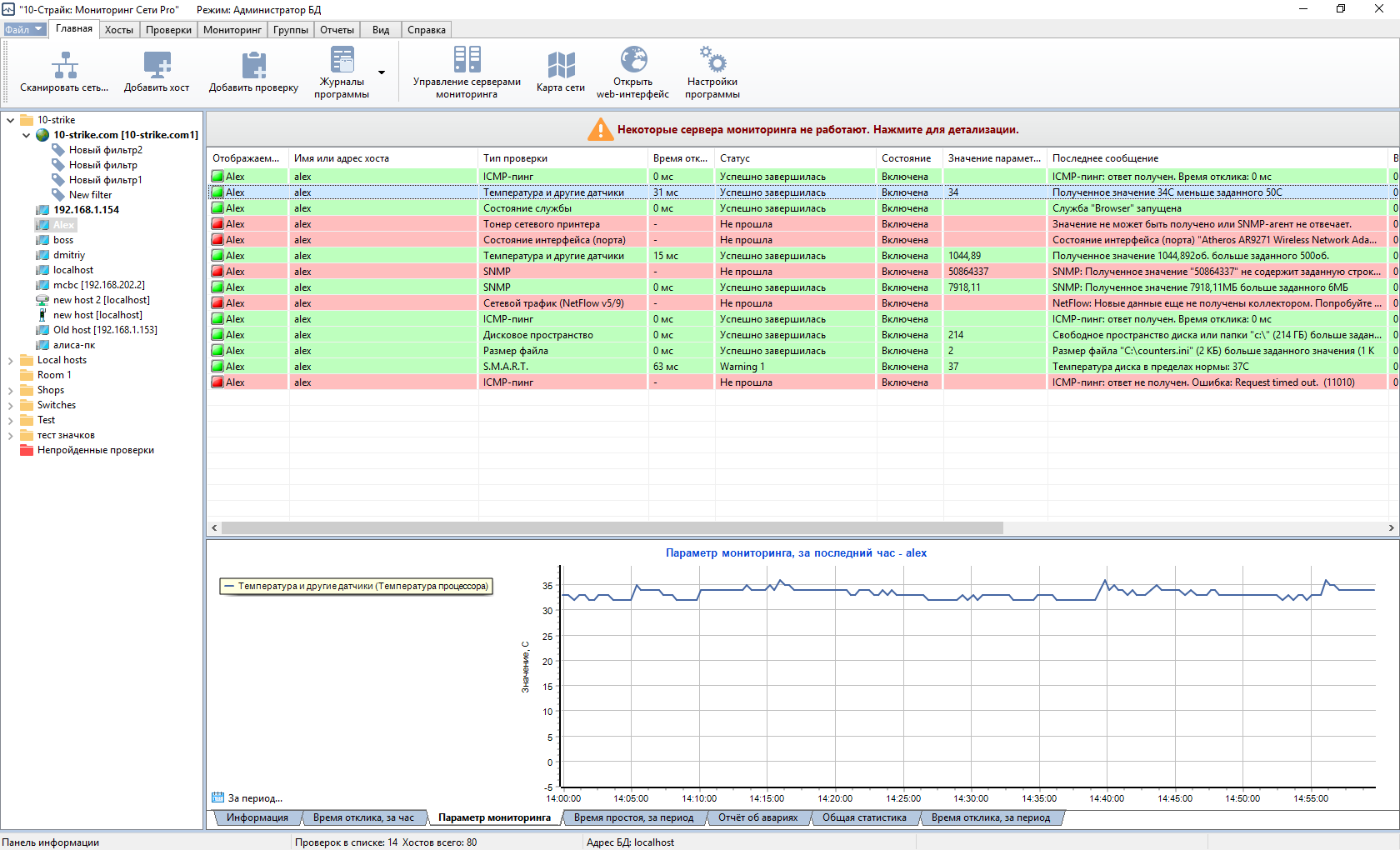Image resolution: width=1400 pixels, height=850 pixels.
Task: Click the Add host icon
Action: click(157, 65)
